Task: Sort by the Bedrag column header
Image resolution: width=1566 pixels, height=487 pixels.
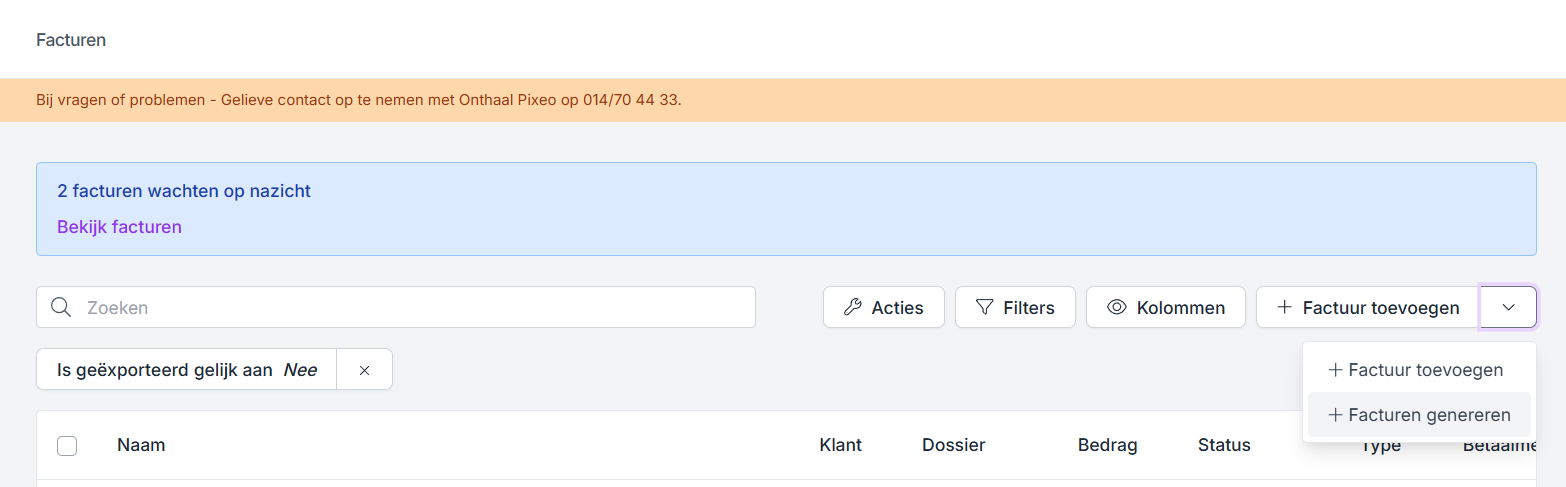Action: coord(1107,445)
